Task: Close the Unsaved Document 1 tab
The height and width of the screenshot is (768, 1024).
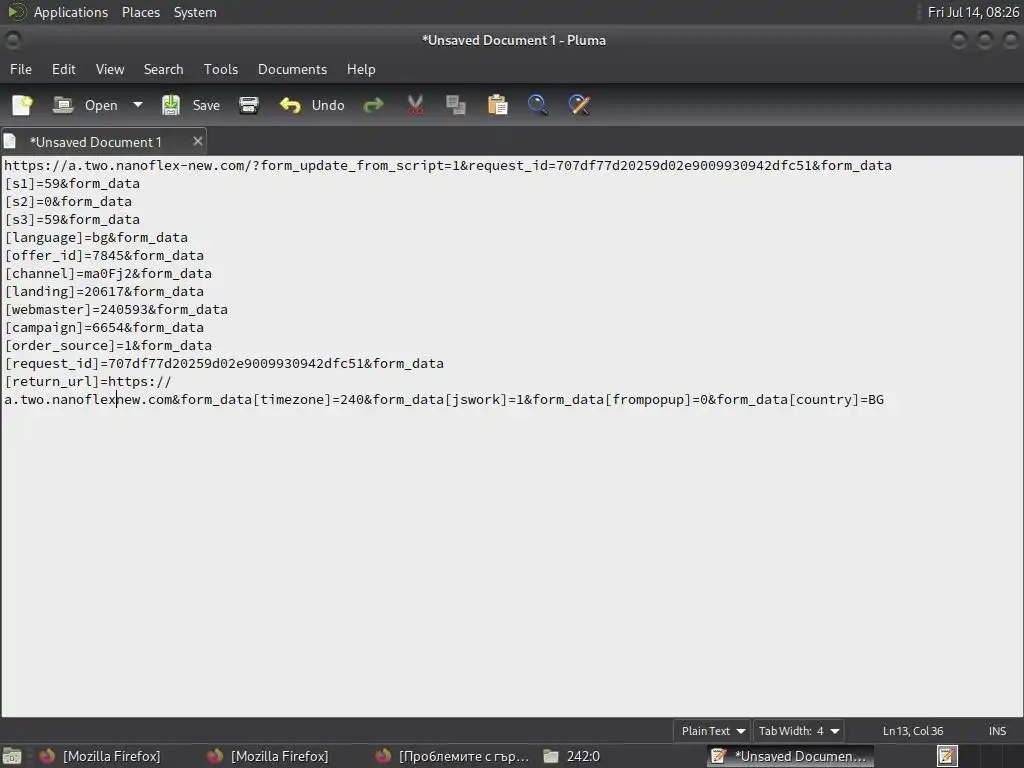Action: pos(198,141)
